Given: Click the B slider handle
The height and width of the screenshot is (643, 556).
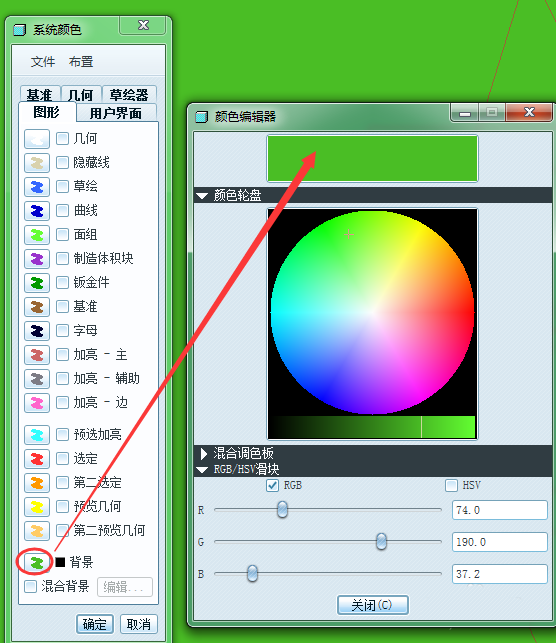Looking at the screenshot, I should pos(253,573).
